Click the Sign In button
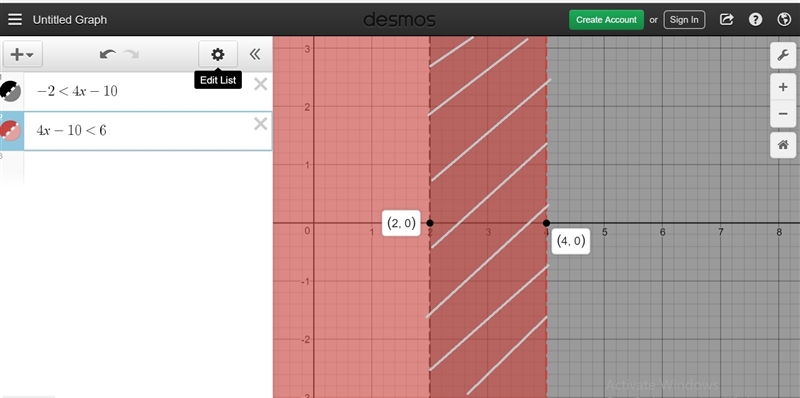The width and height of the screenshot is (800, 398). pyautogui.click(x=684, y=20)
